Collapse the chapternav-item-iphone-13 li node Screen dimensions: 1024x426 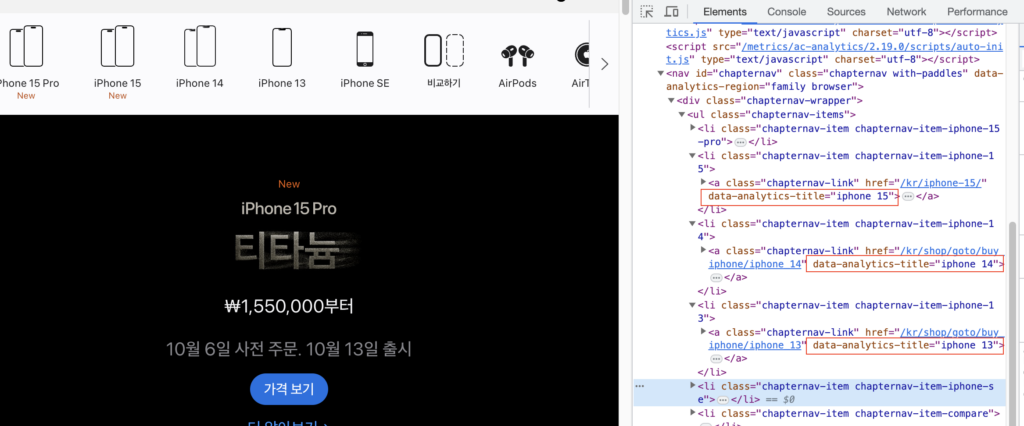(692, 305)
